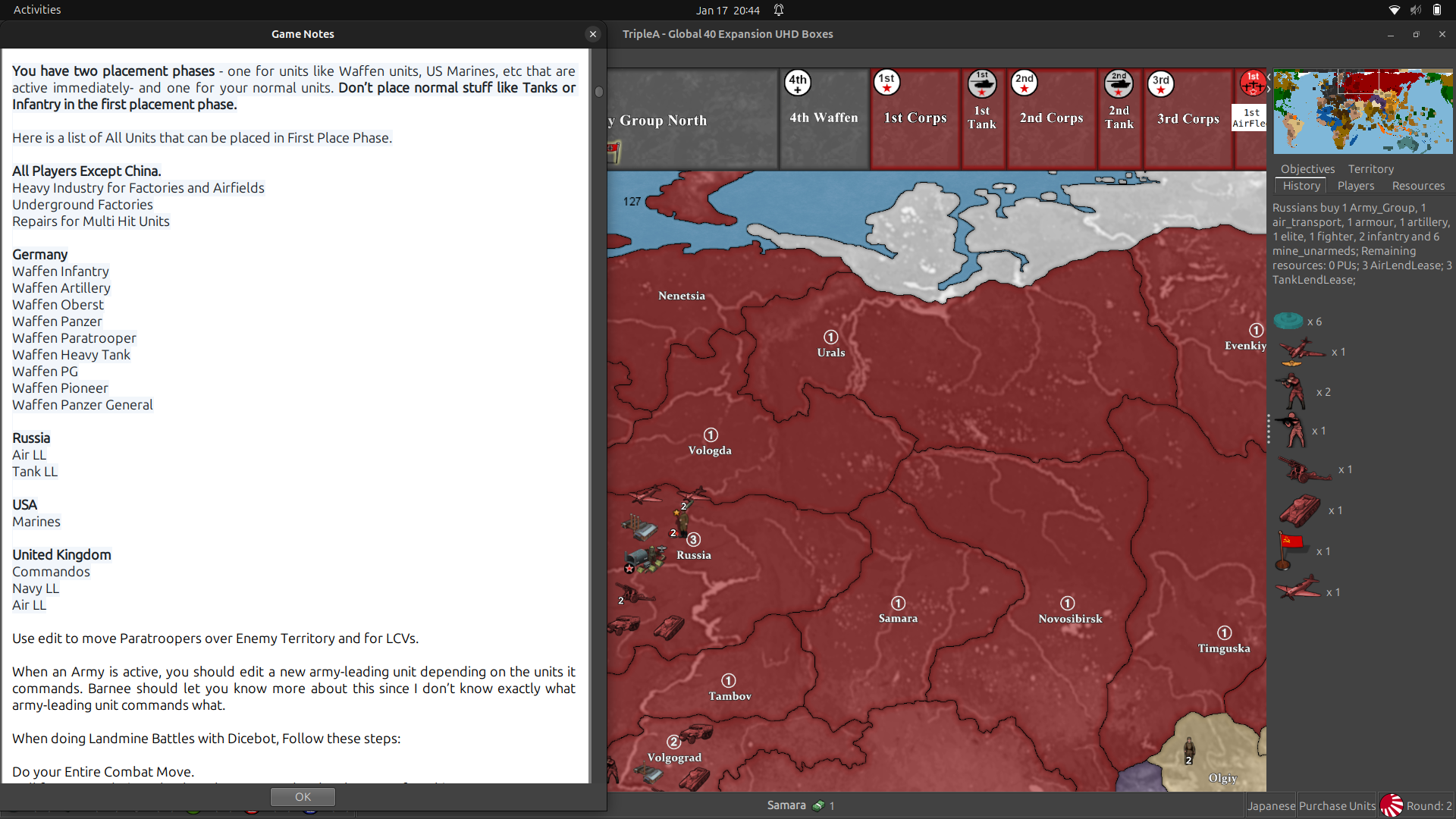Click the Japanese rising sun round indicator
This screenshot has width=1456, height=819.
1392,805
